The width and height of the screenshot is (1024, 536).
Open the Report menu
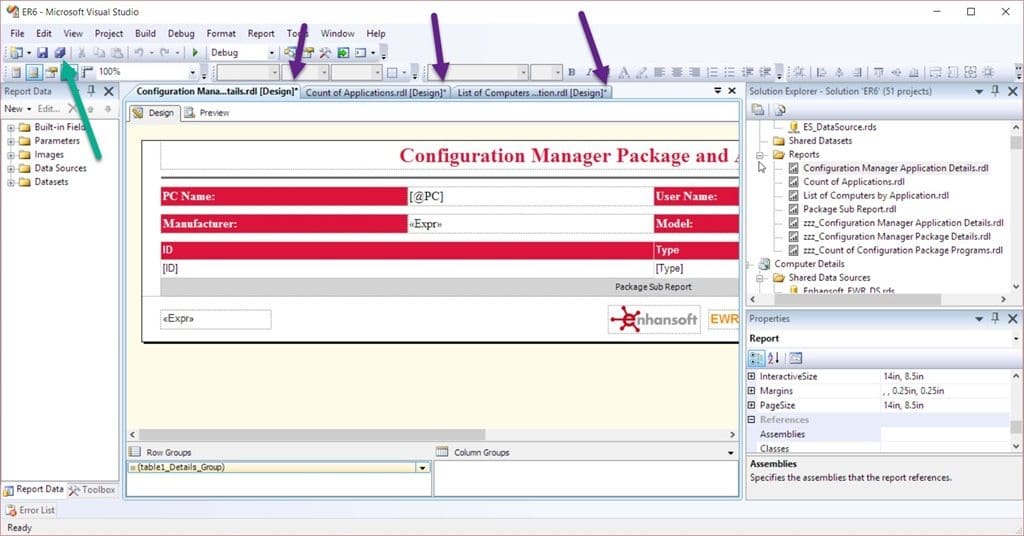pos(261,33)
